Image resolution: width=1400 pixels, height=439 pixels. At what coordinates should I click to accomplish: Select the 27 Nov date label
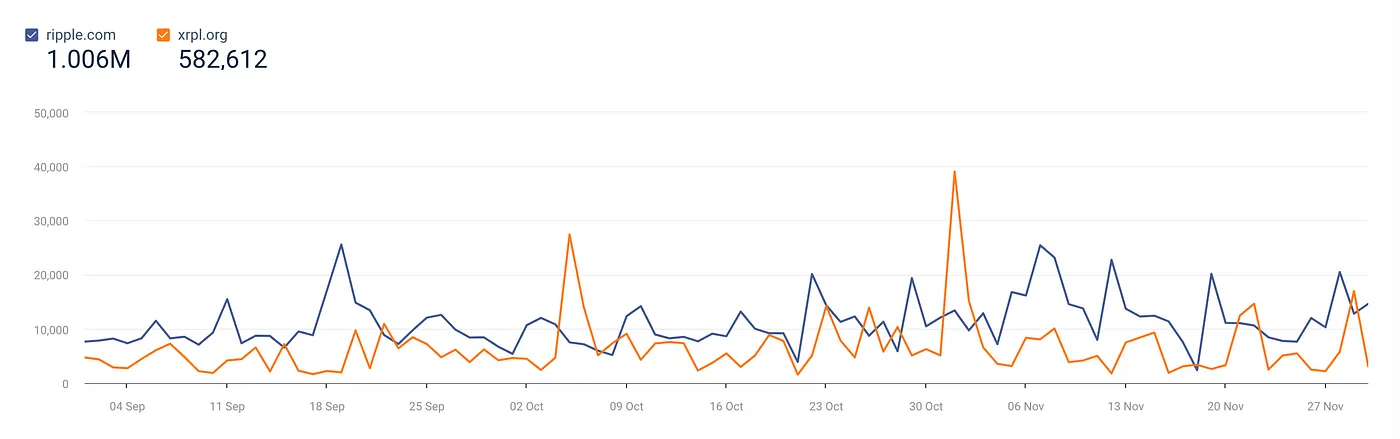click(x=1326, y=407)
